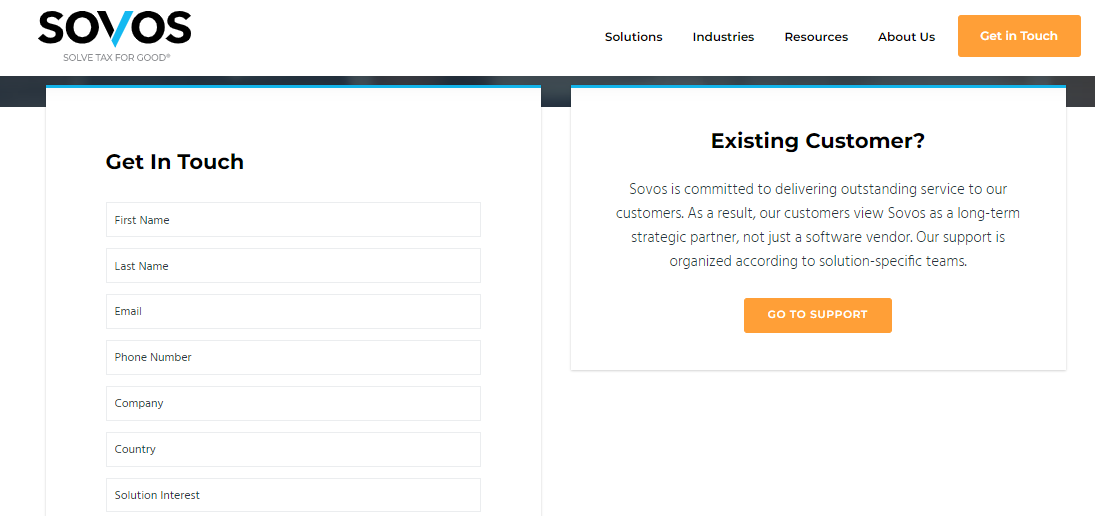Screen dimensions: 1095x516
Task: Open the Solution Interest dropdown
Action: coord(293,495)
